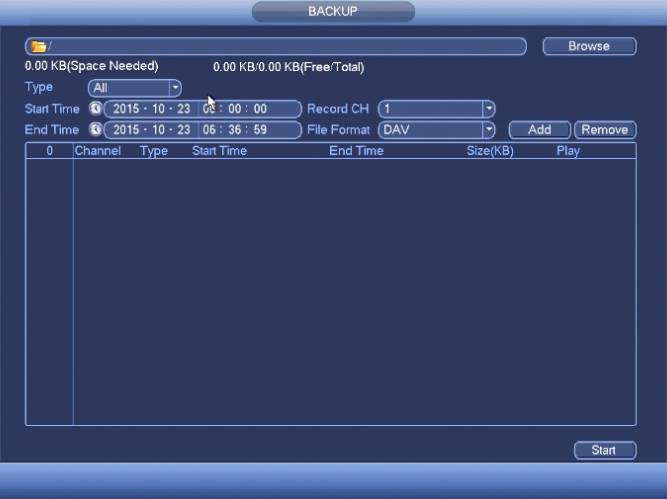Click the 0 count column header
The image size is (667, 499).
pos(49,151)
